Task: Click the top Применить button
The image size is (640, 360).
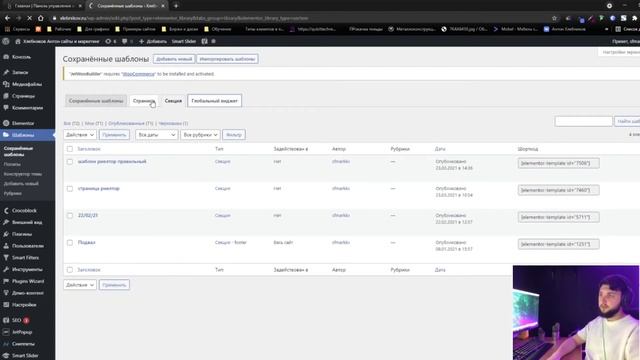Action: click(x=114, y=135)
